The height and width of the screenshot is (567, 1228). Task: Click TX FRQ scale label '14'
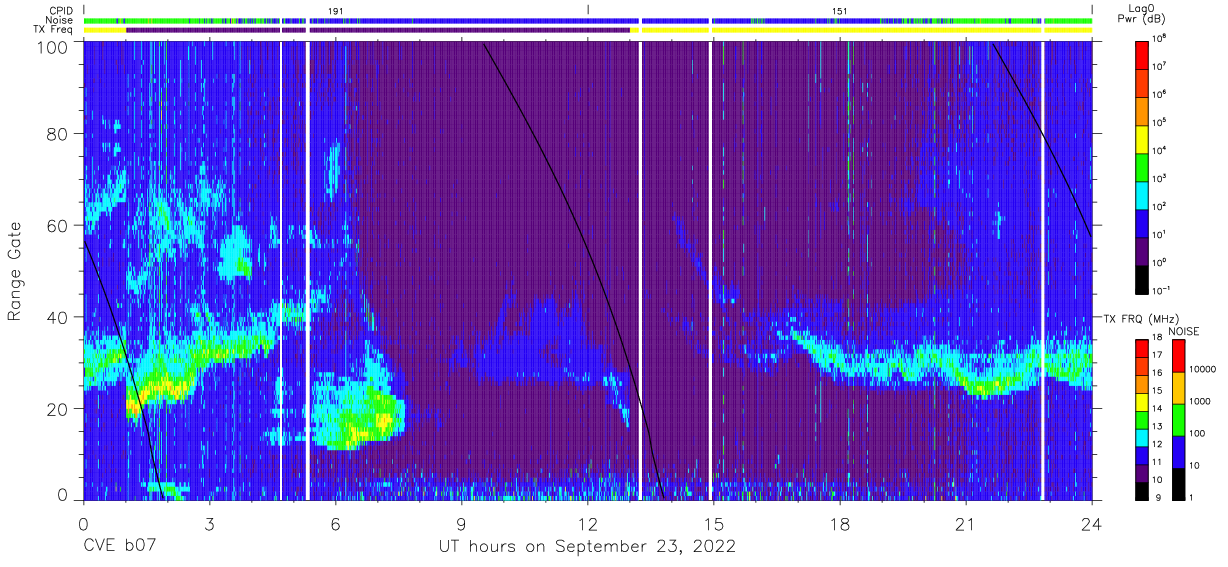point(1157,410)
